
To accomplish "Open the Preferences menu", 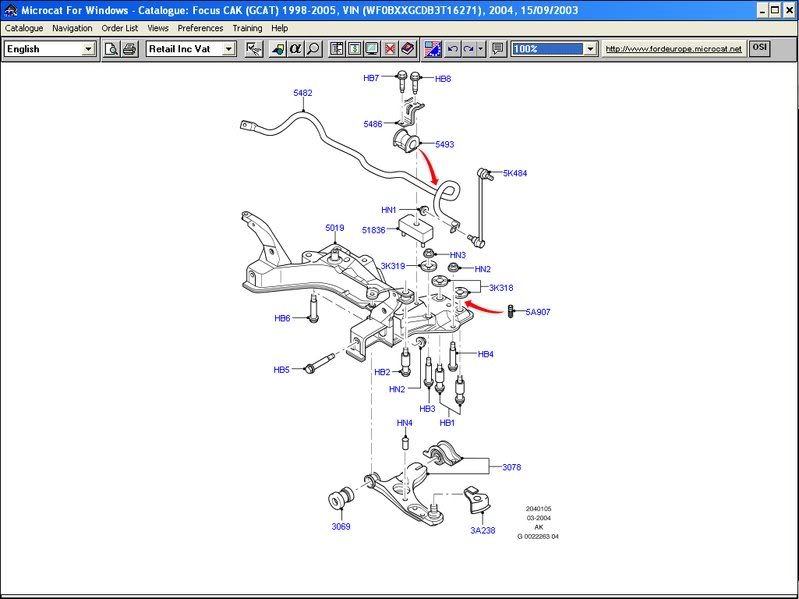I will (200, 28).
